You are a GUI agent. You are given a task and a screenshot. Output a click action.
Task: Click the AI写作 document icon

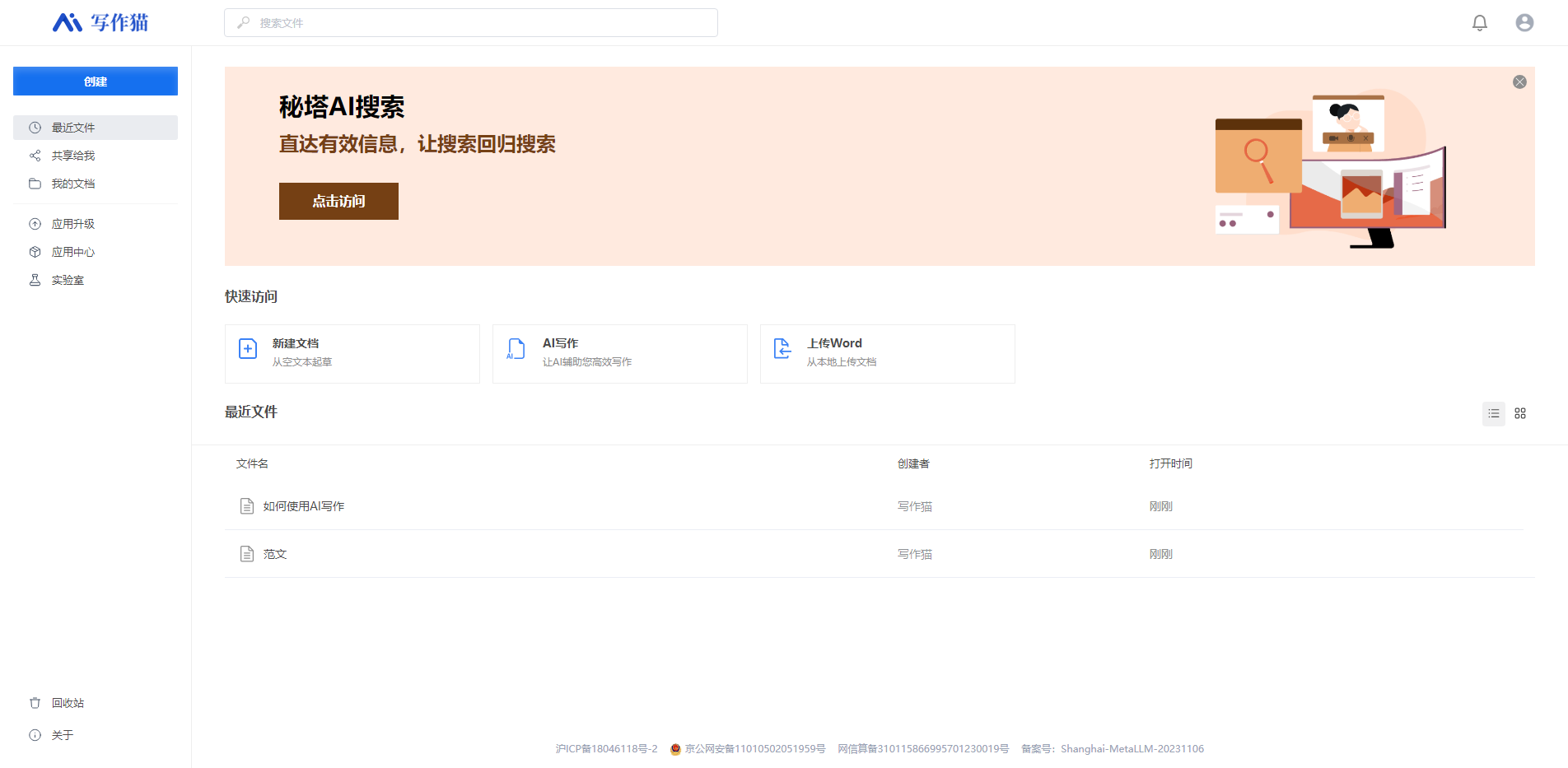pos(516,349)
